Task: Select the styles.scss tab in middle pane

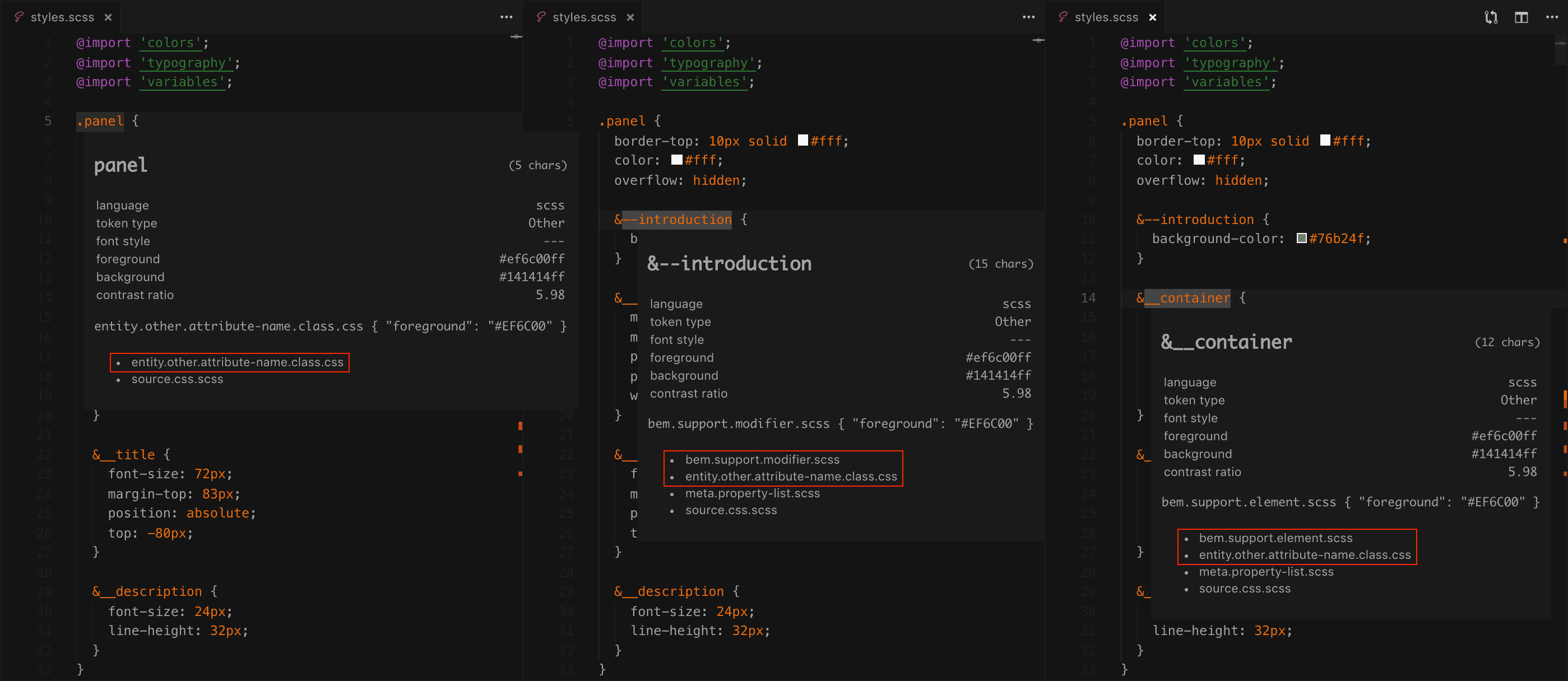Action: pyautogui.click(x=584, y=17)
